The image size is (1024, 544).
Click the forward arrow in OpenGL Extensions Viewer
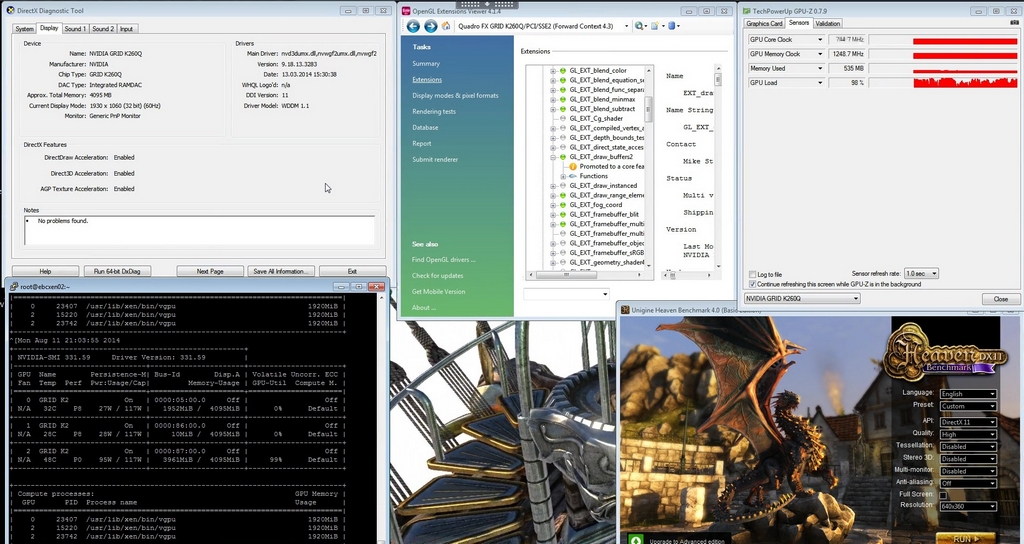click(430, 26)
